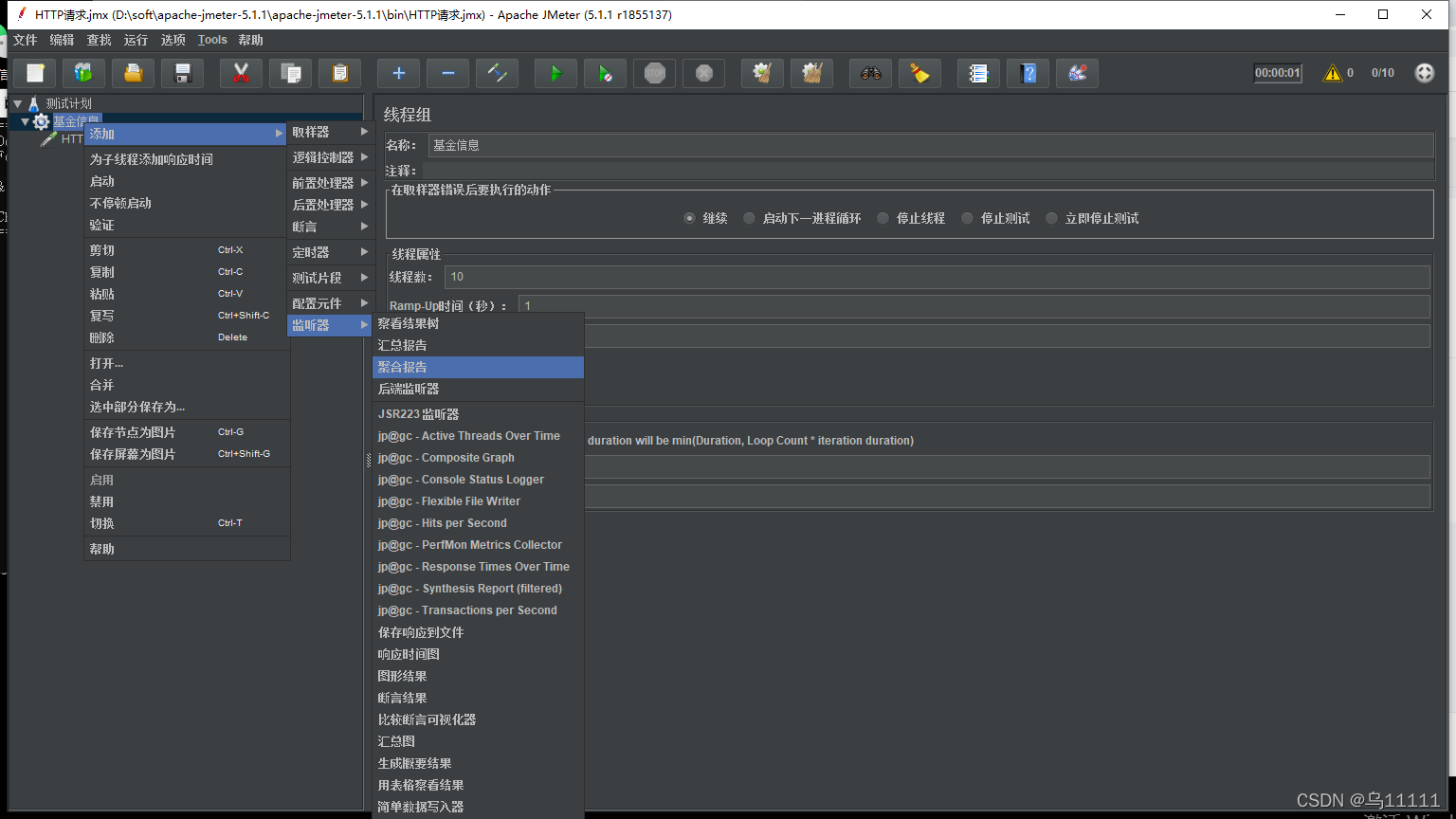
Task: Click the Clear results broom icon
Action: [x=763, y=73]
